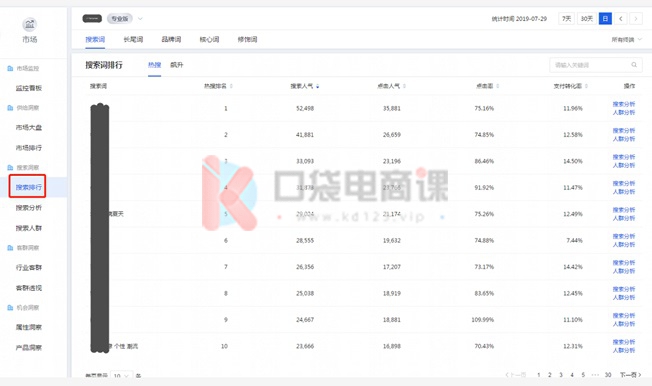Viewport: 652px width, 386px height.
Task: Click 搜索分析 link in rank 8 row
Action: 624,289
